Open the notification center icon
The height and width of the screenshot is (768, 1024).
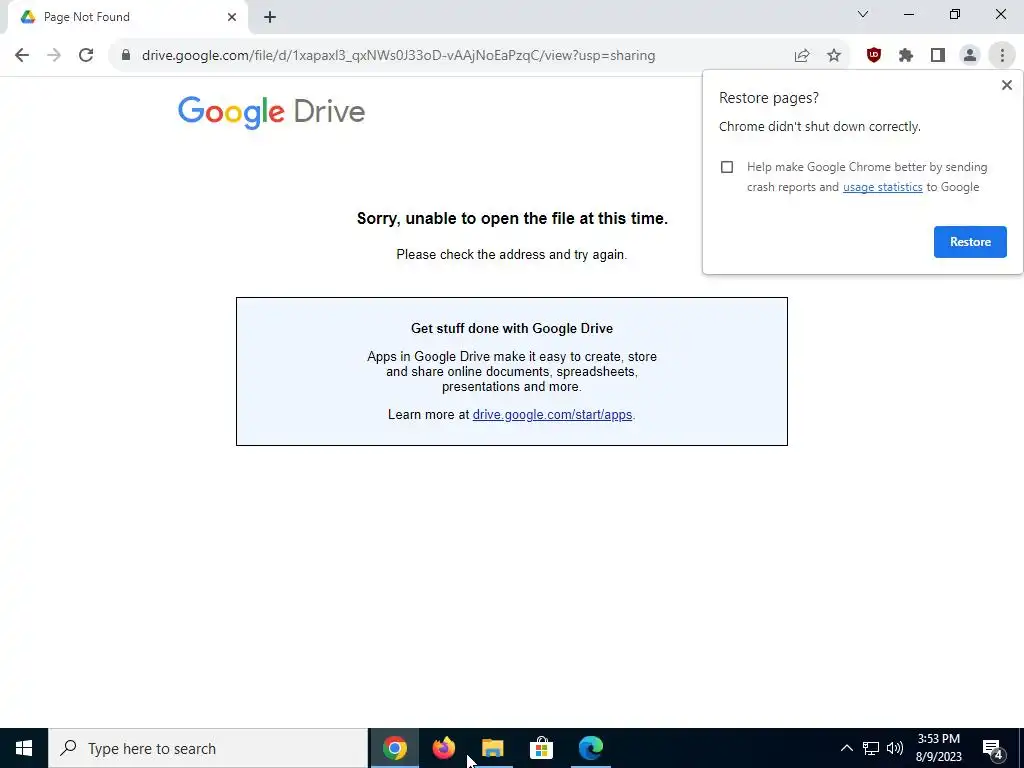[993, 748]
